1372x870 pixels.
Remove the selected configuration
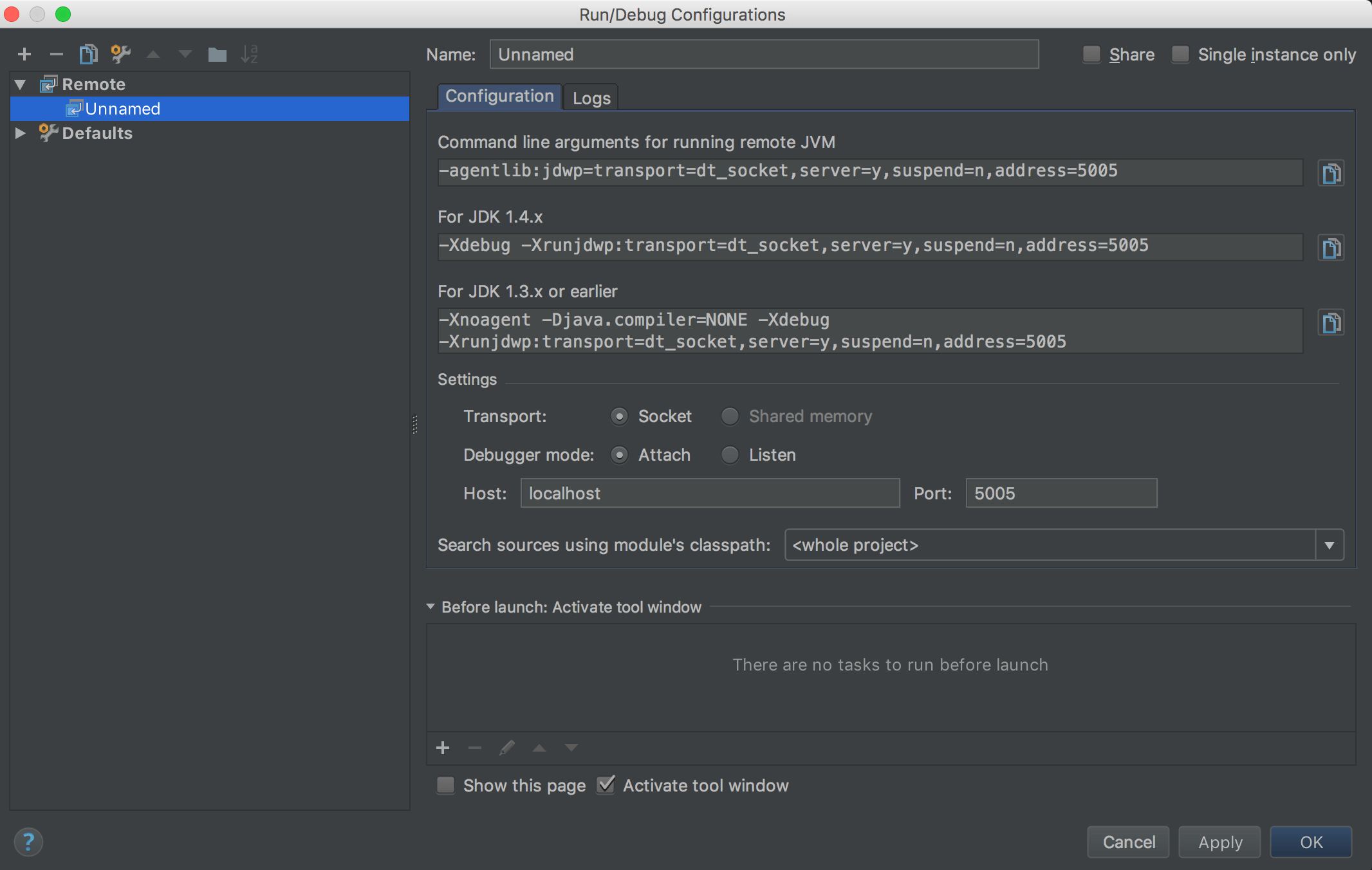point(57,54)
